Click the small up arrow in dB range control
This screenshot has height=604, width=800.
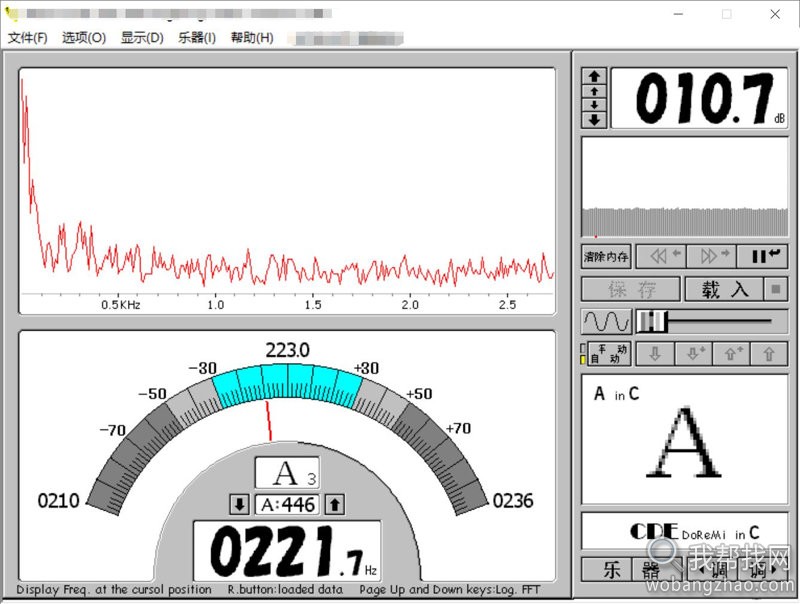(x=595, y=91)
